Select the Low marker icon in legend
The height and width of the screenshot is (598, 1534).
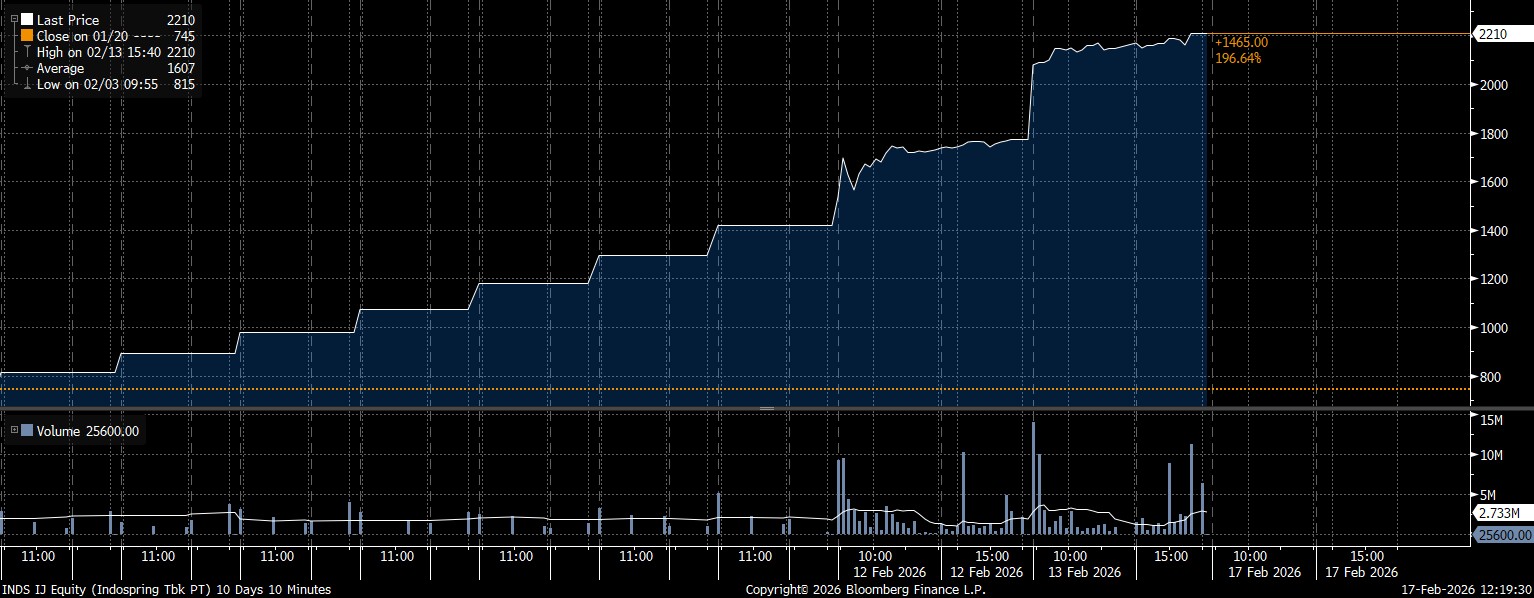coord(27,85)
